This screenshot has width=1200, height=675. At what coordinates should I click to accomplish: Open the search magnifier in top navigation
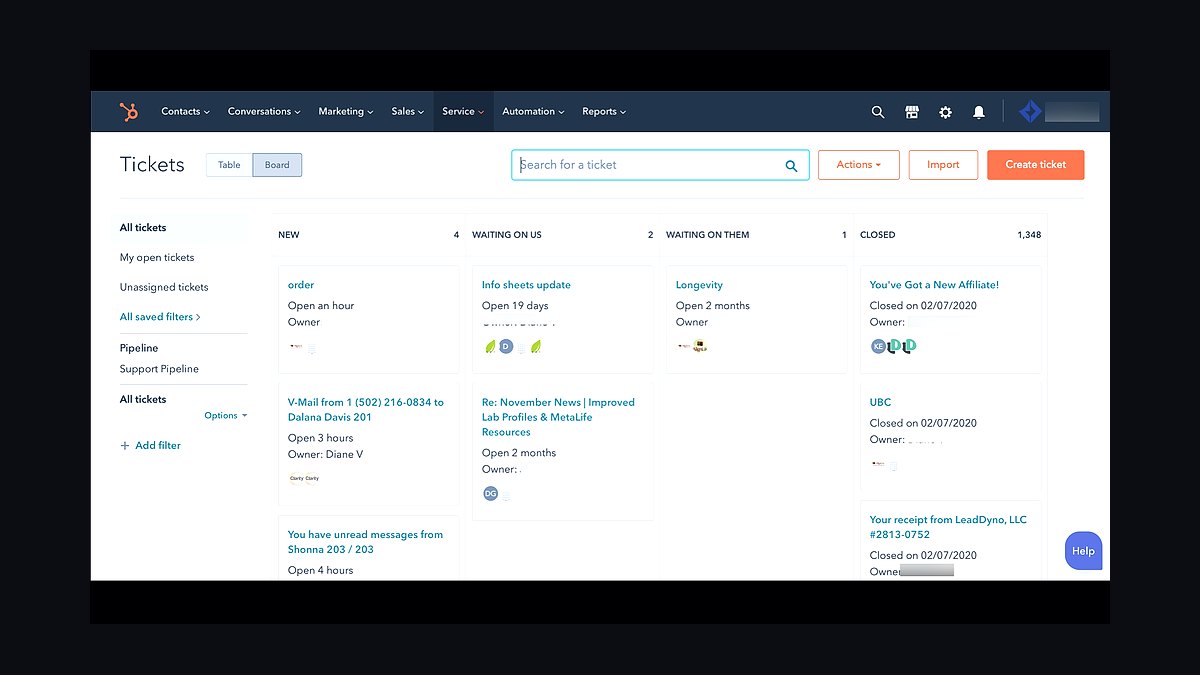point(878,112)
